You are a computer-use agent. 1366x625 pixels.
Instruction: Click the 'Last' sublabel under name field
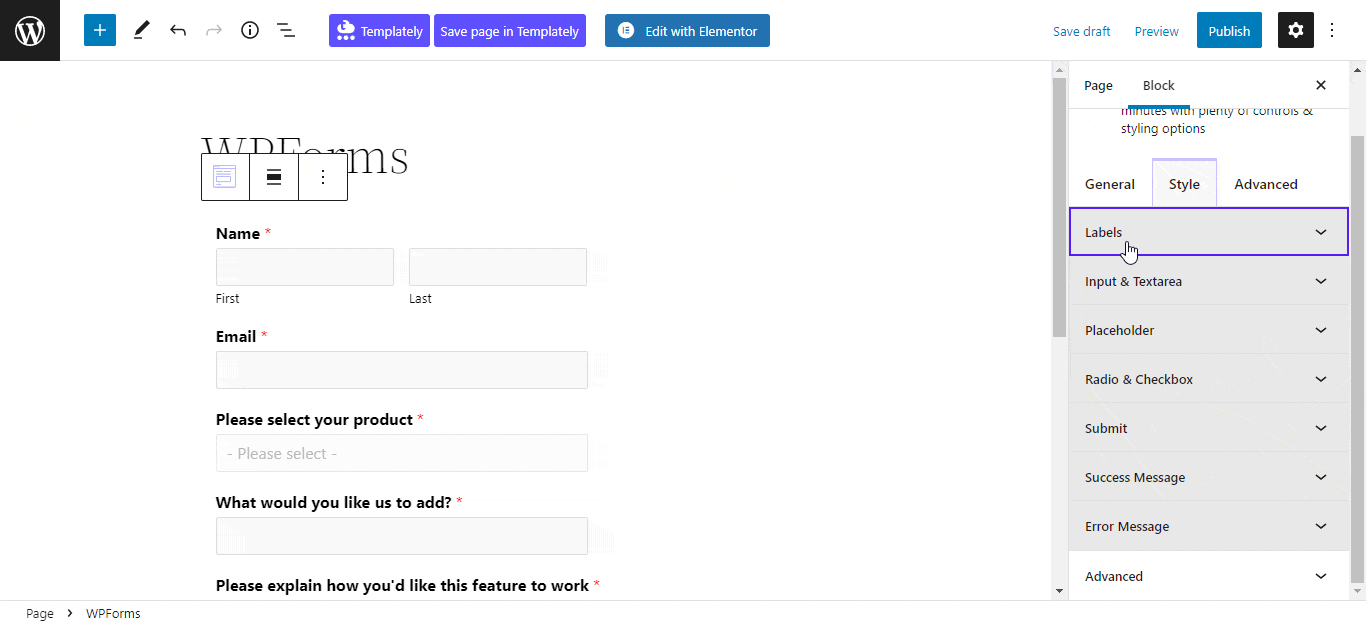[420, 298]
